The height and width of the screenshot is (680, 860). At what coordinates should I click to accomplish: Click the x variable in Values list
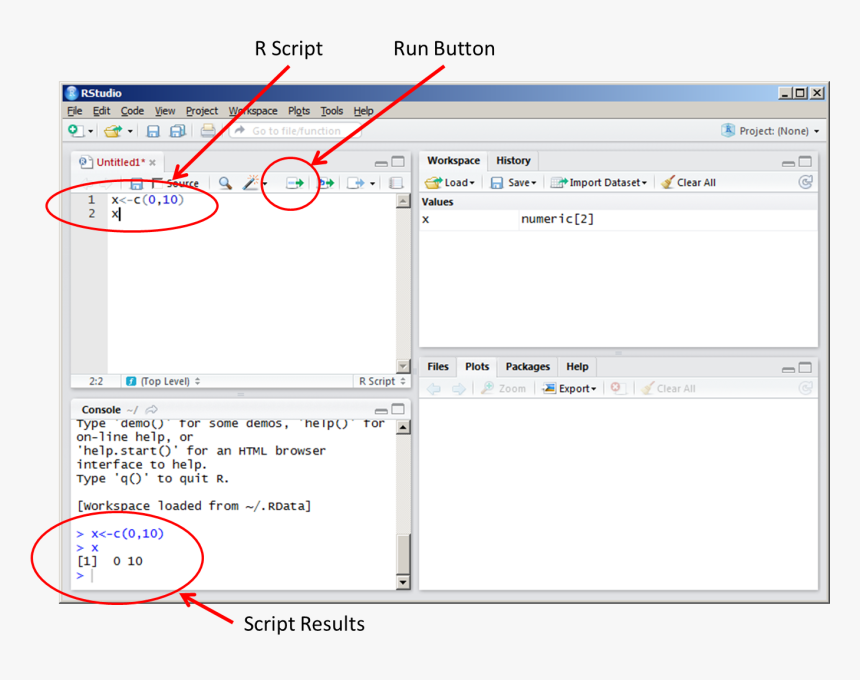click(x=426, y=219)
